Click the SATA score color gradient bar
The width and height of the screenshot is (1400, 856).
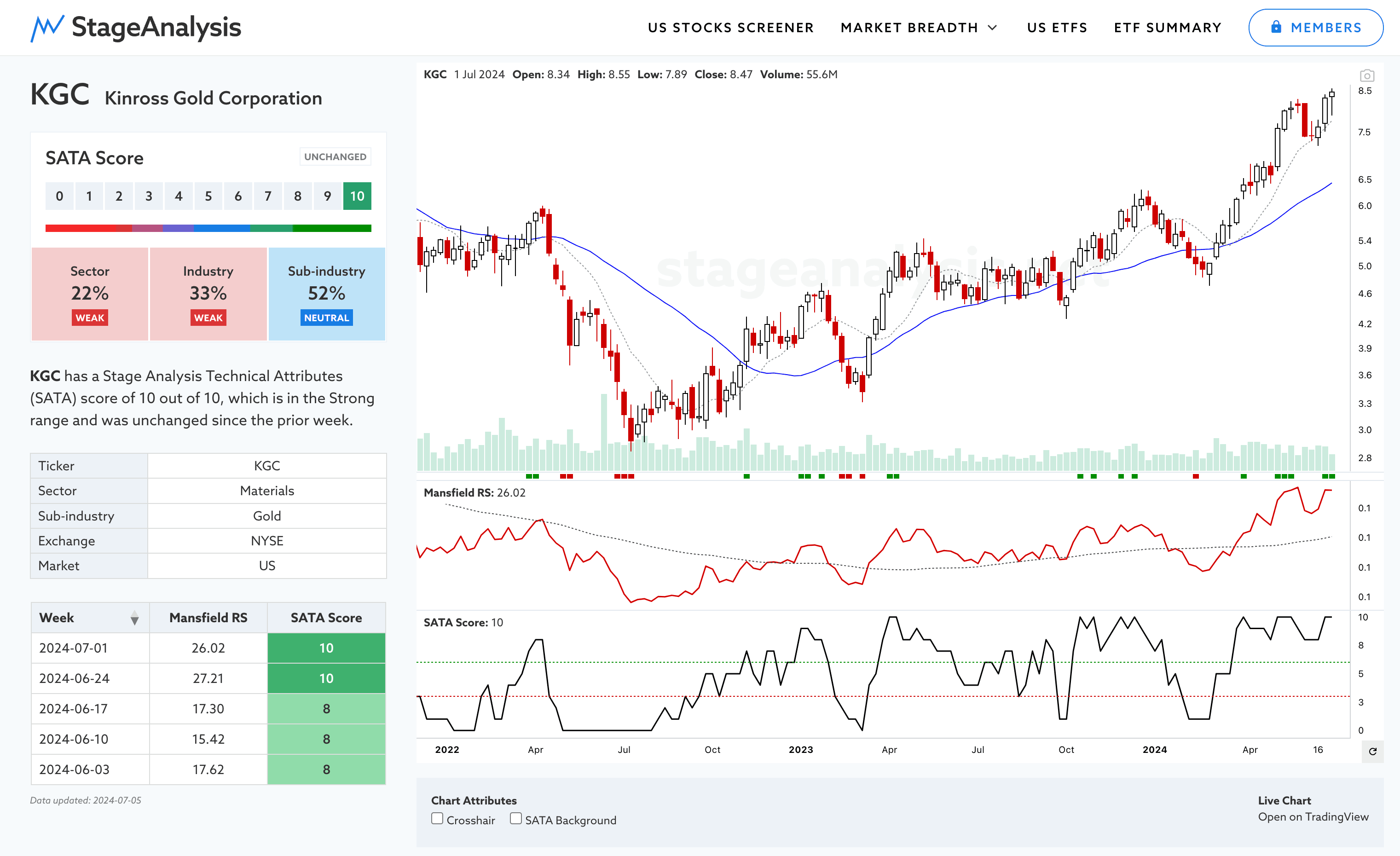point(208,228)
